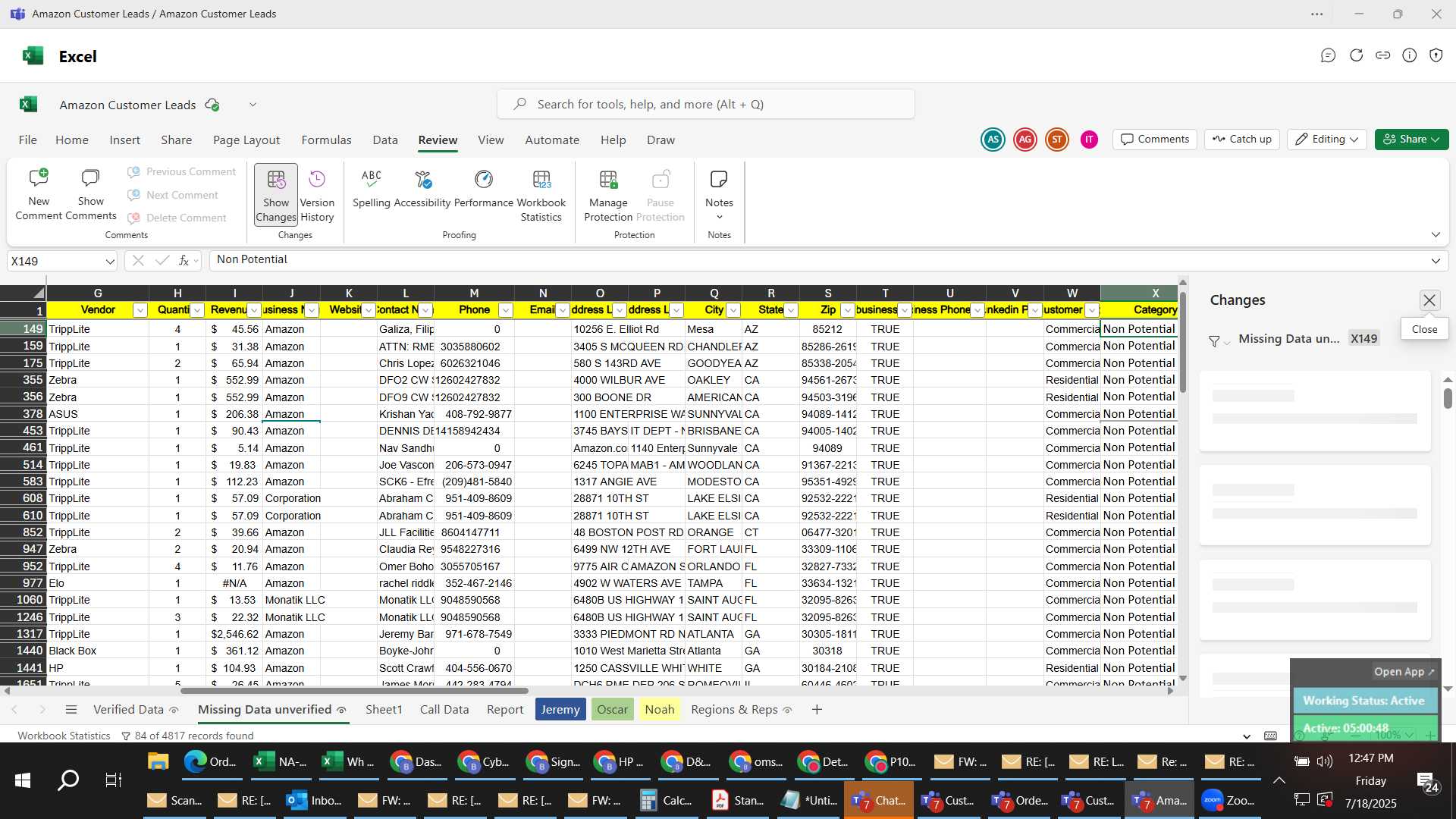
Task: Switch to the Insert tab
Action: (x=124, y=140)
